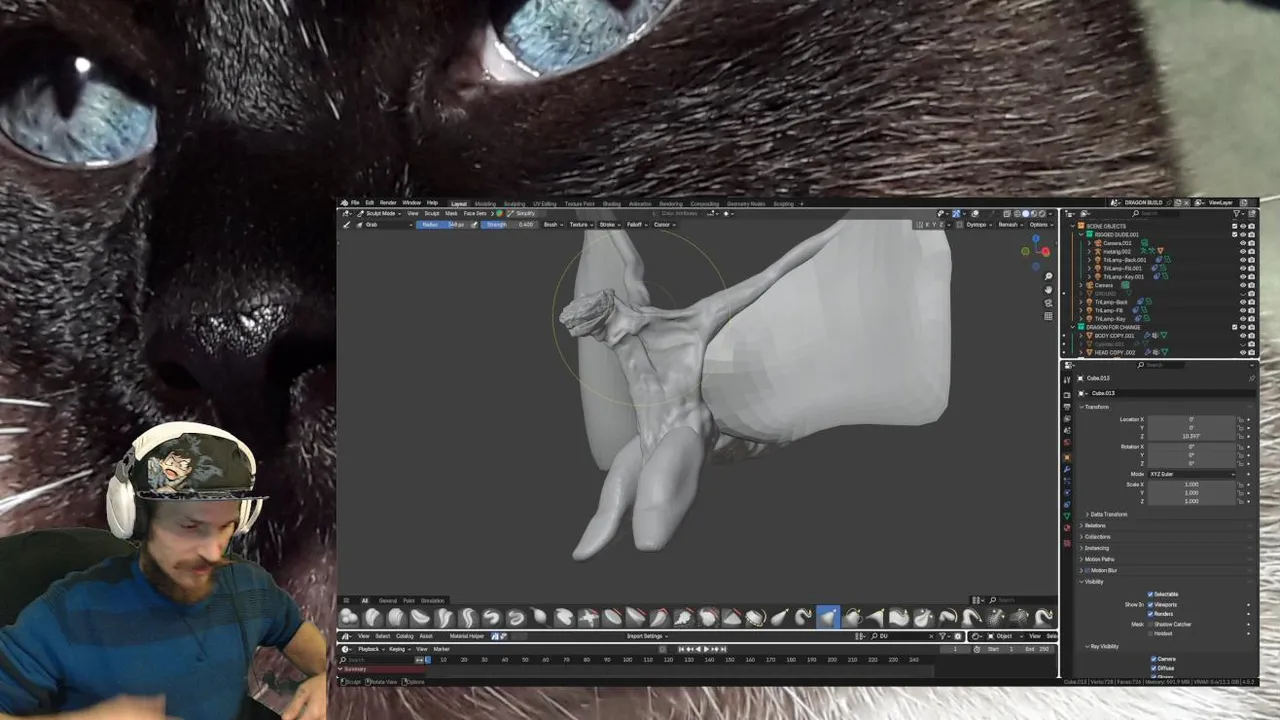Switch to the Modeling workspace tab
1280x720 pixels.
tap(485, 204)
